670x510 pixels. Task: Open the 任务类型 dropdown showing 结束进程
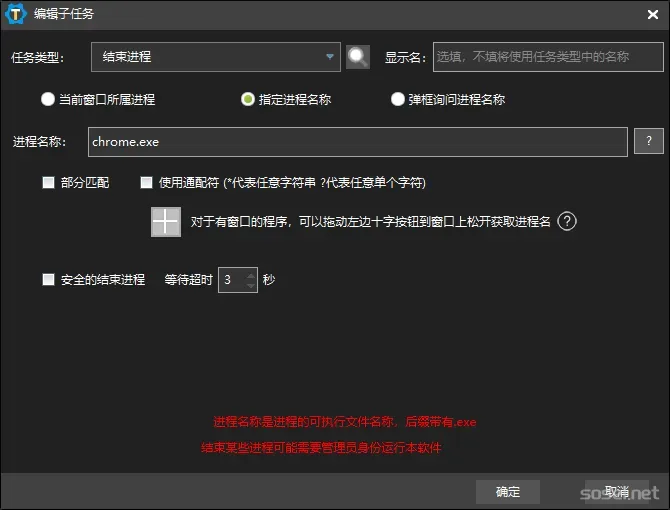[215, 57]
